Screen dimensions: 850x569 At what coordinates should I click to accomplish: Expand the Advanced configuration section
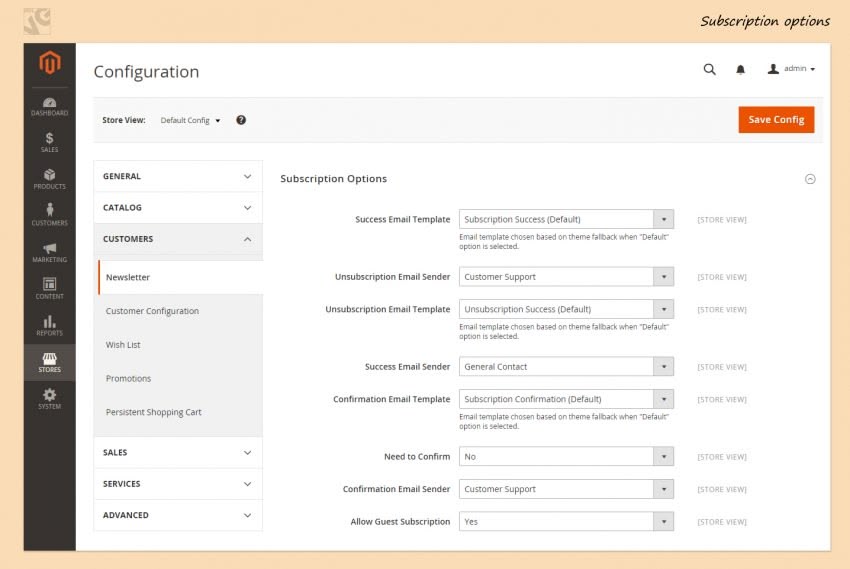click(x=178, y=515)
